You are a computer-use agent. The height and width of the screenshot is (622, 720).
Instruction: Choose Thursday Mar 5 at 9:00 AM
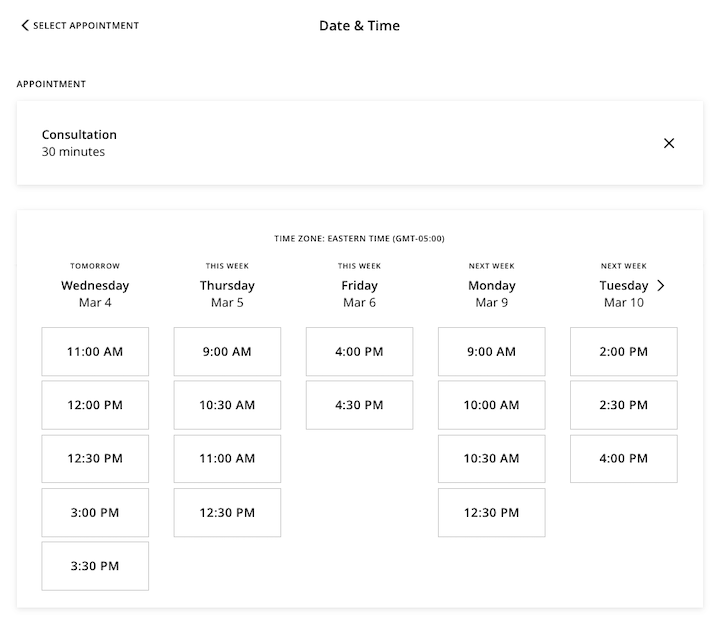click(x=227, y=352)
